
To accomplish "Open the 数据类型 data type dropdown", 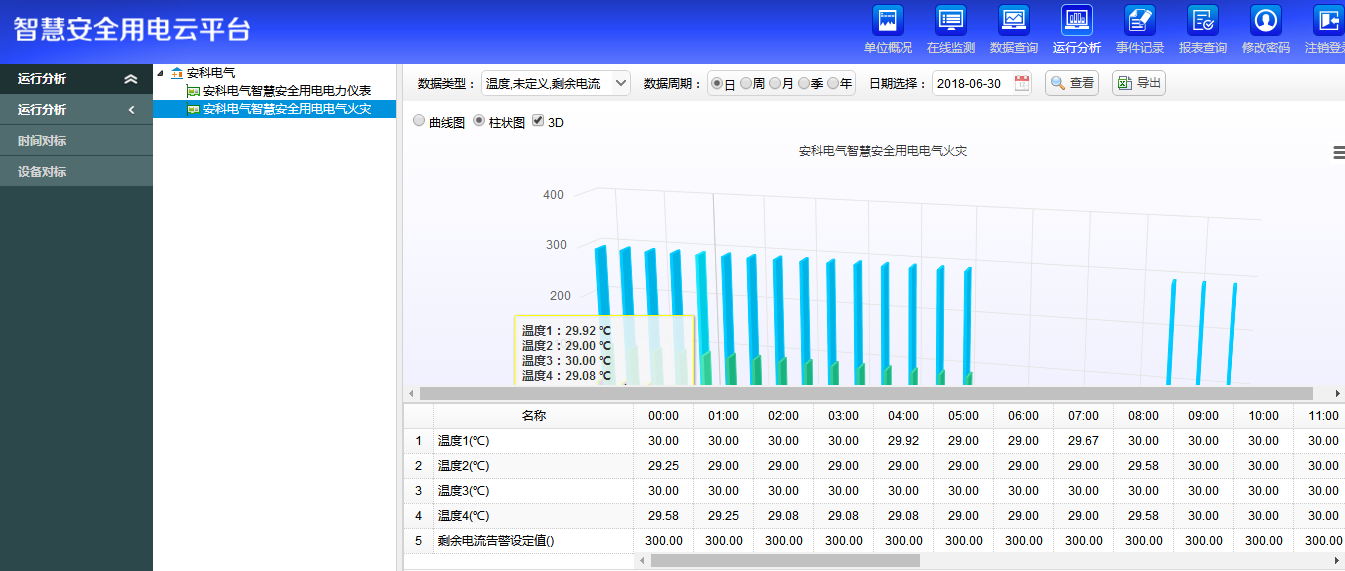I will point(556,84).
